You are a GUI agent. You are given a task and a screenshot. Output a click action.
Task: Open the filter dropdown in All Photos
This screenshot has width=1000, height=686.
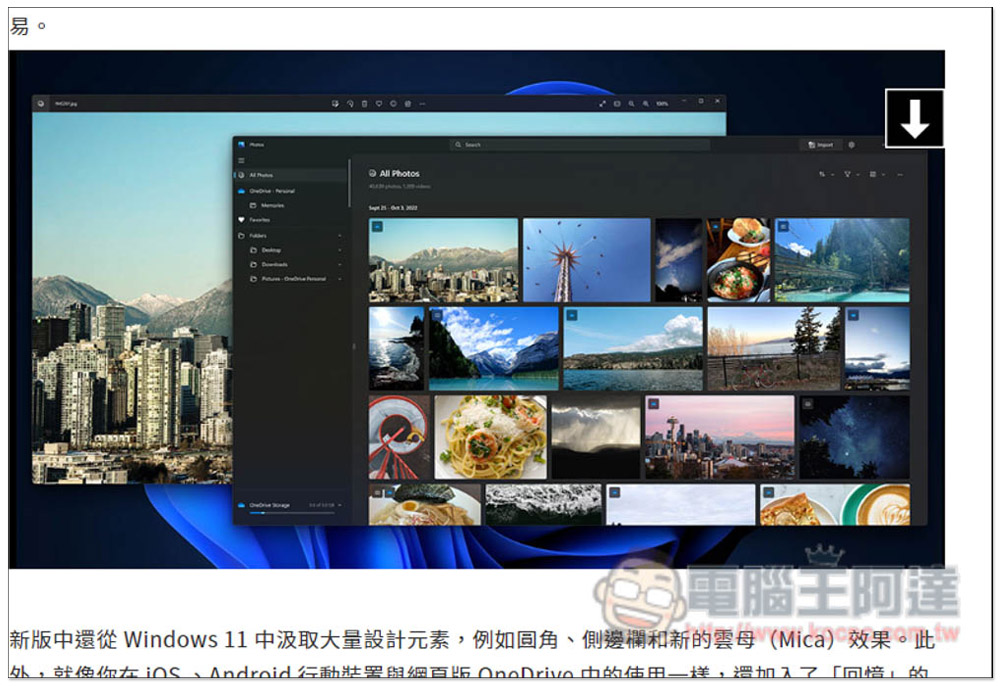(851, 174)
